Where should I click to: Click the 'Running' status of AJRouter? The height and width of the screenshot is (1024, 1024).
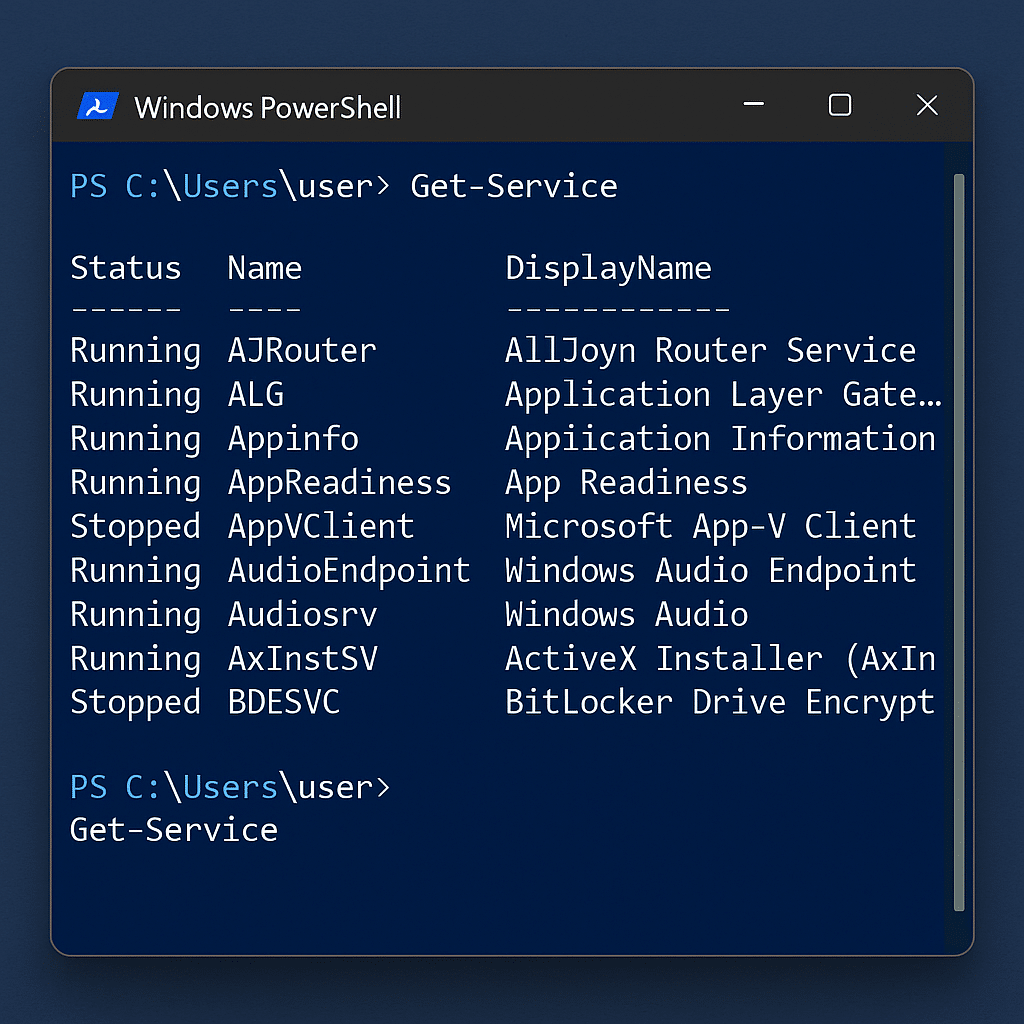135,351
